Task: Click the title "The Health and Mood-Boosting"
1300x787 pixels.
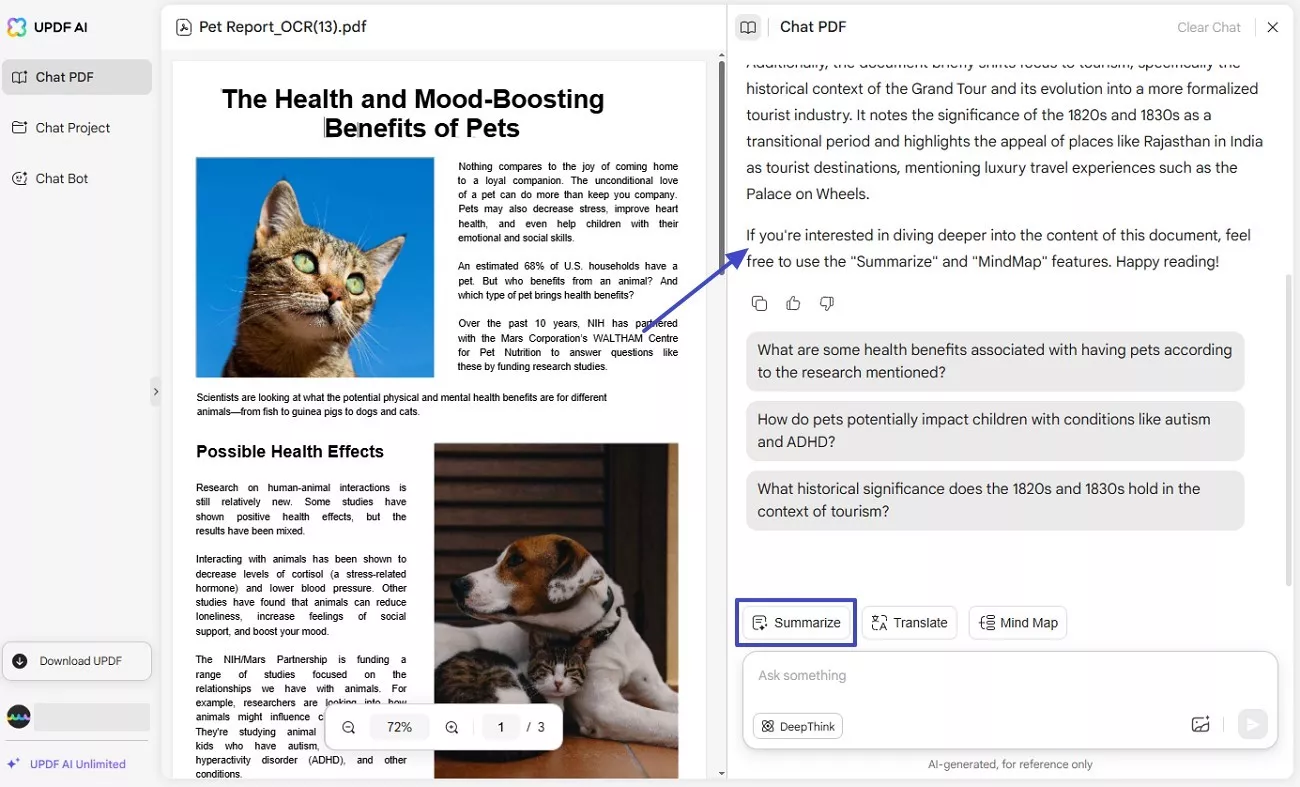Action: tap(413, 99)
